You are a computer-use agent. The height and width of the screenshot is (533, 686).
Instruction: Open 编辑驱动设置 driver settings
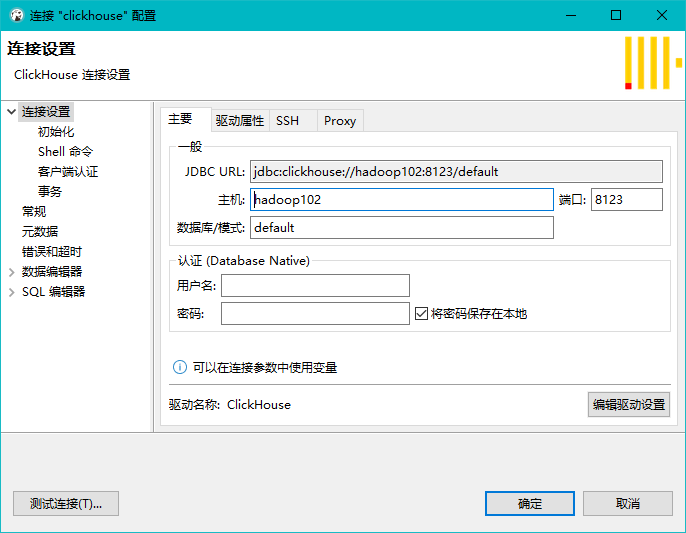point(629,405)
